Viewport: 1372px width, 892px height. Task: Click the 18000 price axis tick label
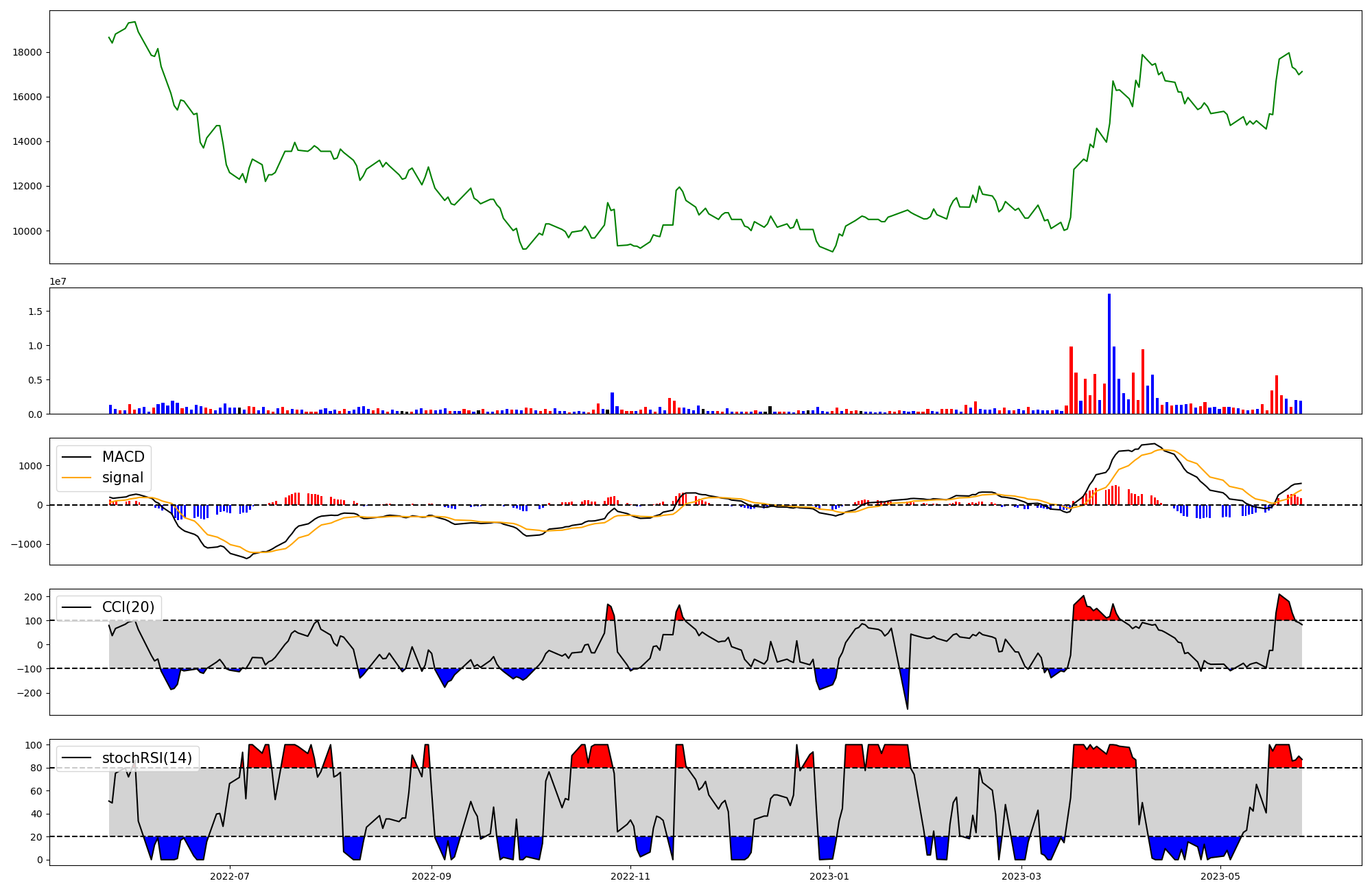[x=27, y=52]
